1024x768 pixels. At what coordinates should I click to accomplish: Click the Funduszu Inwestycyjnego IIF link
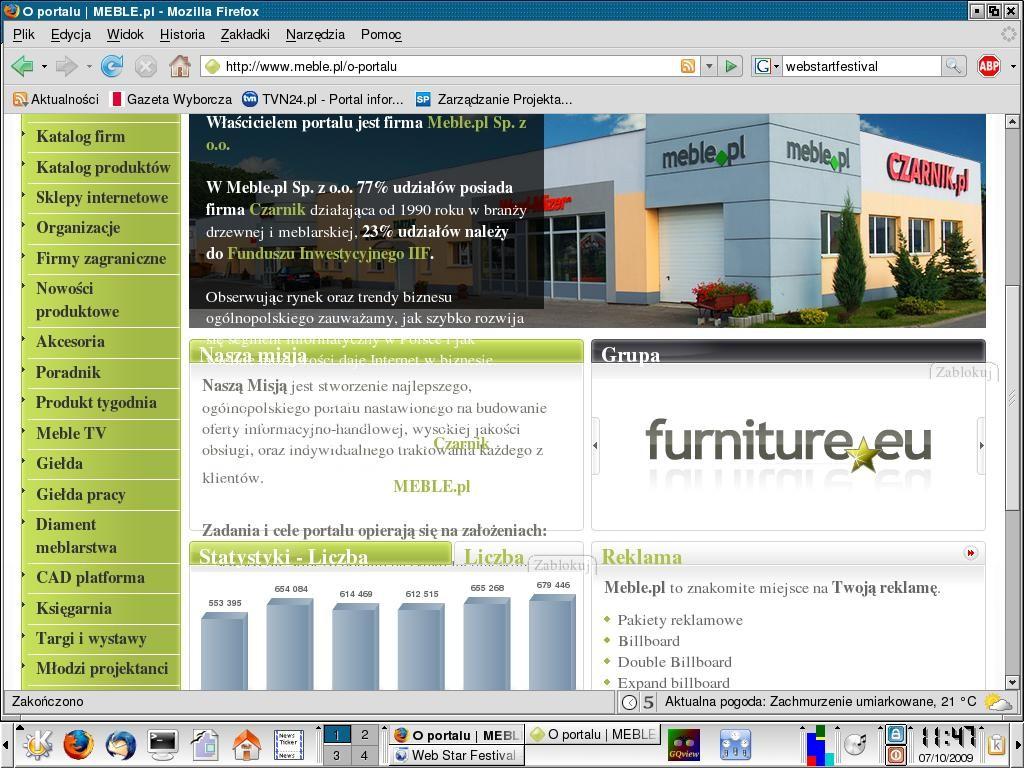[328, 253]
